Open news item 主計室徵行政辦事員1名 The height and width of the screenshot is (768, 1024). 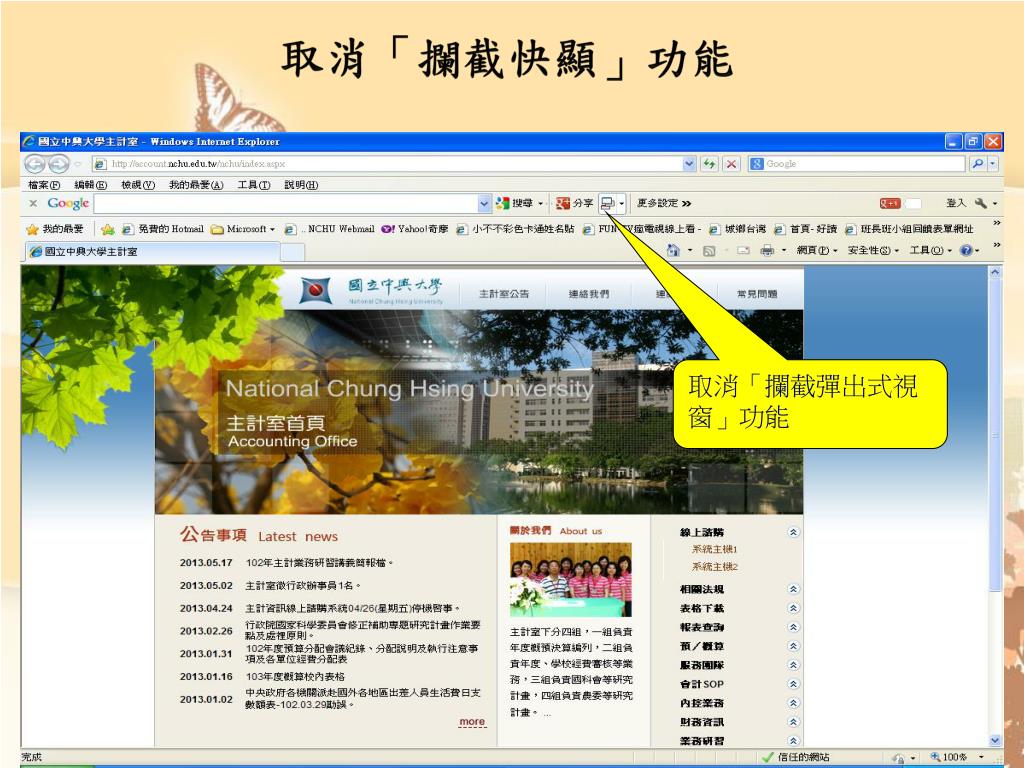point(303,586)
